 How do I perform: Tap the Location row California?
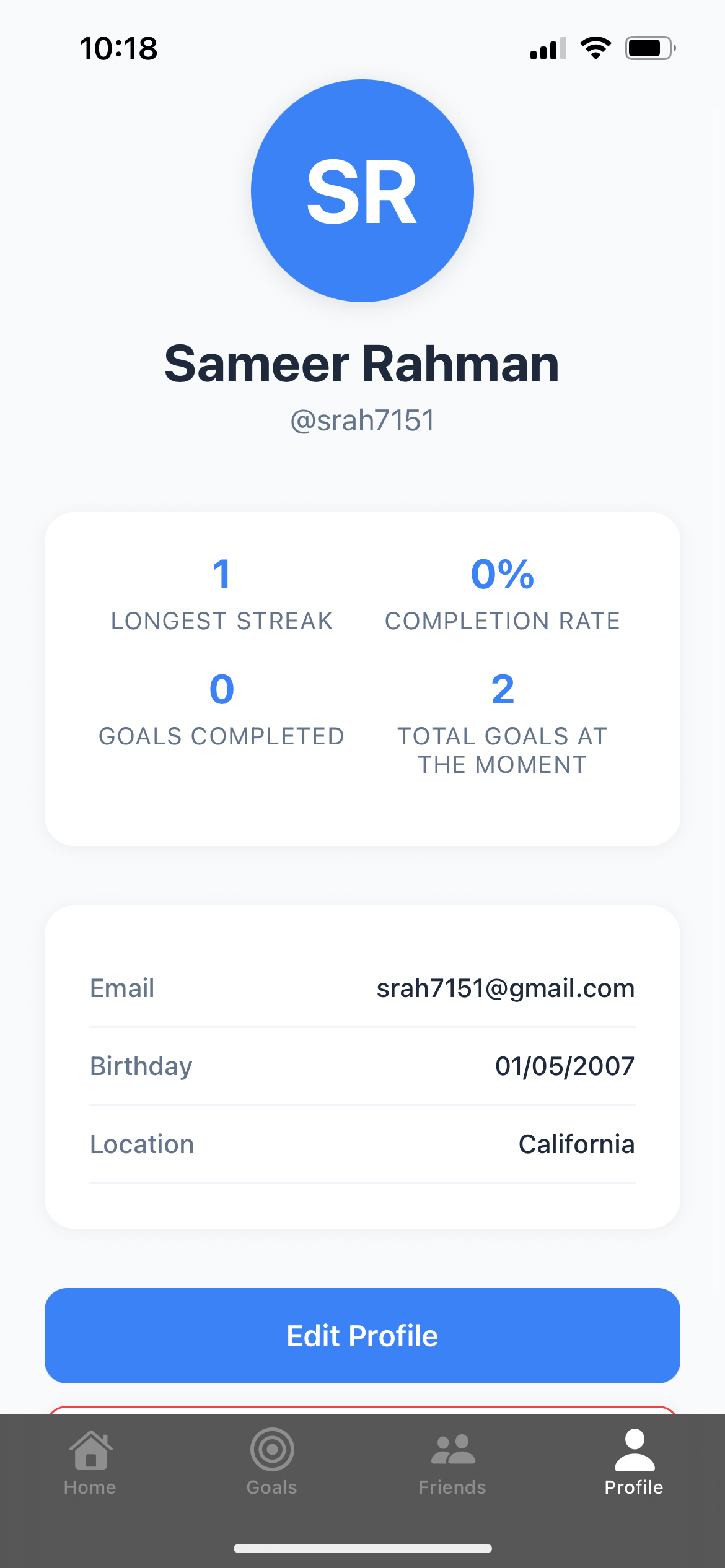click(362, 1144)
